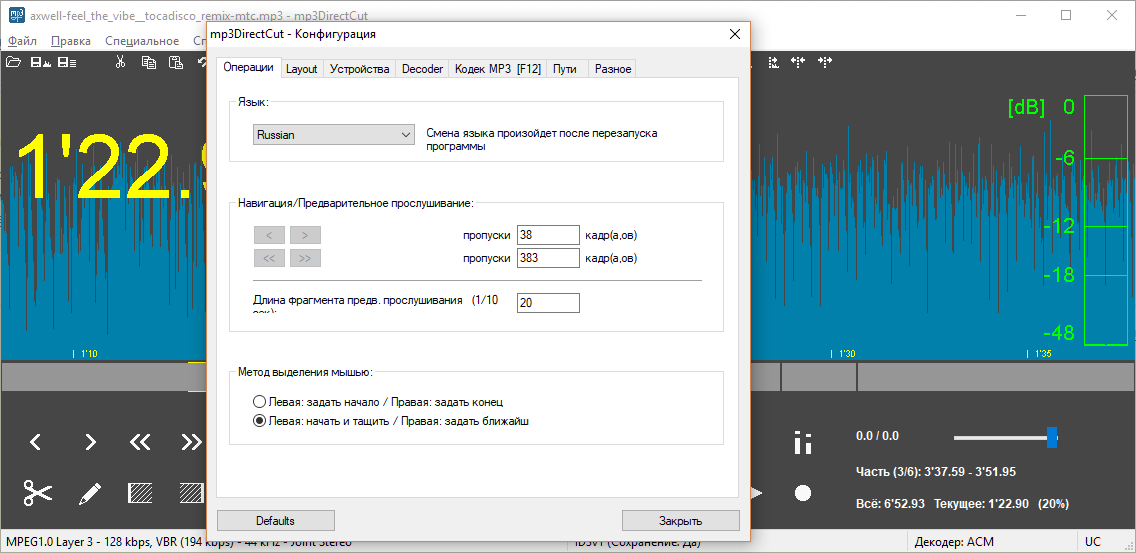Image resolution: width=1136 pixels, height=553 pixels.
Task: Click the double-arrow fast rewind button
Action: pos(140,441)
